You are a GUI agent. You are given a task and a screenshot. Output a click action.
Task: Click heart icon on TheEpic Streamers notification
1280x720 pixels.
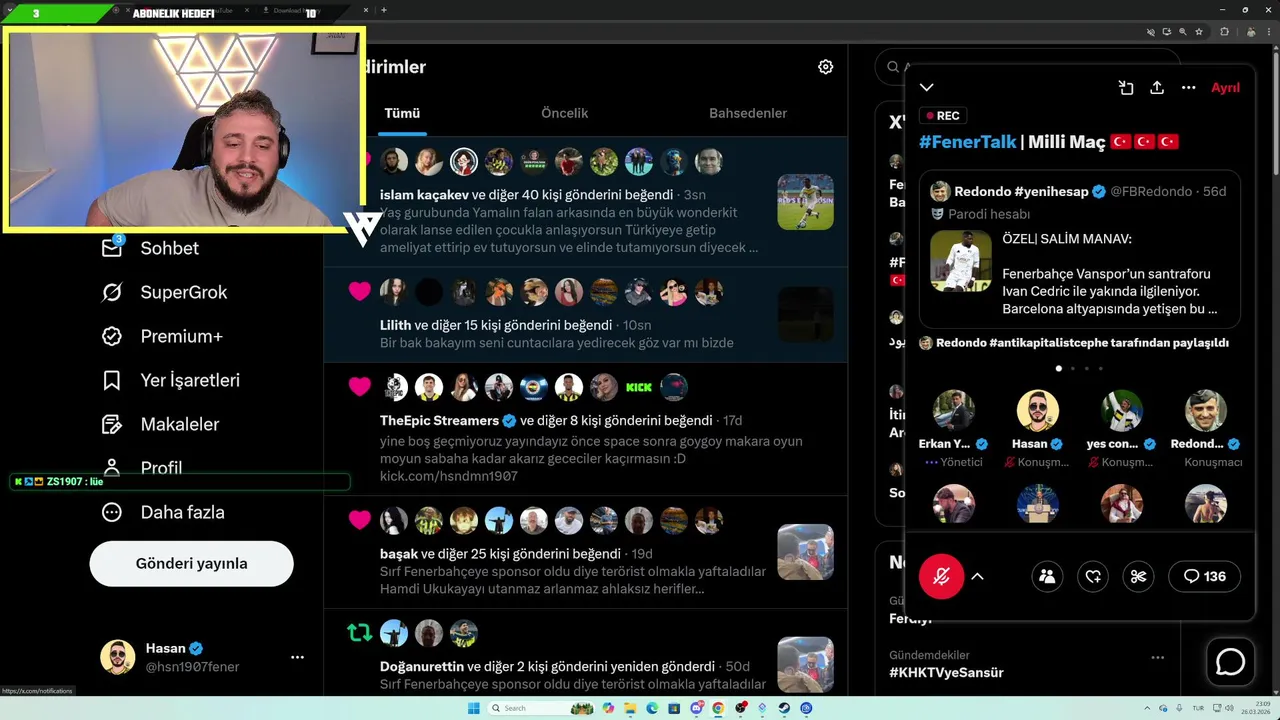click(x=359, y=386)
